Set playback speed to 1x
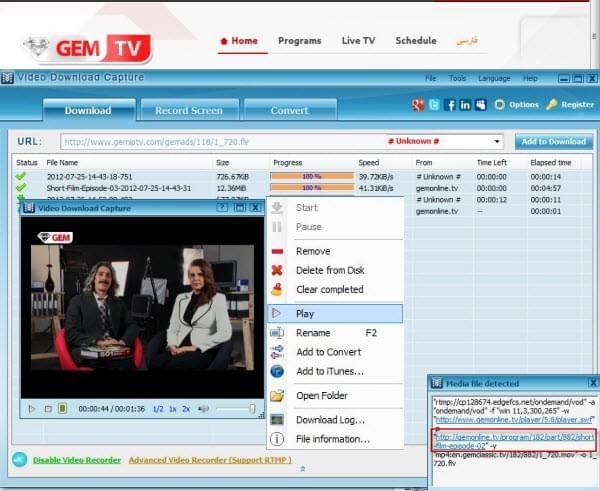The image size is (600, 491). (x=173, y=409)
